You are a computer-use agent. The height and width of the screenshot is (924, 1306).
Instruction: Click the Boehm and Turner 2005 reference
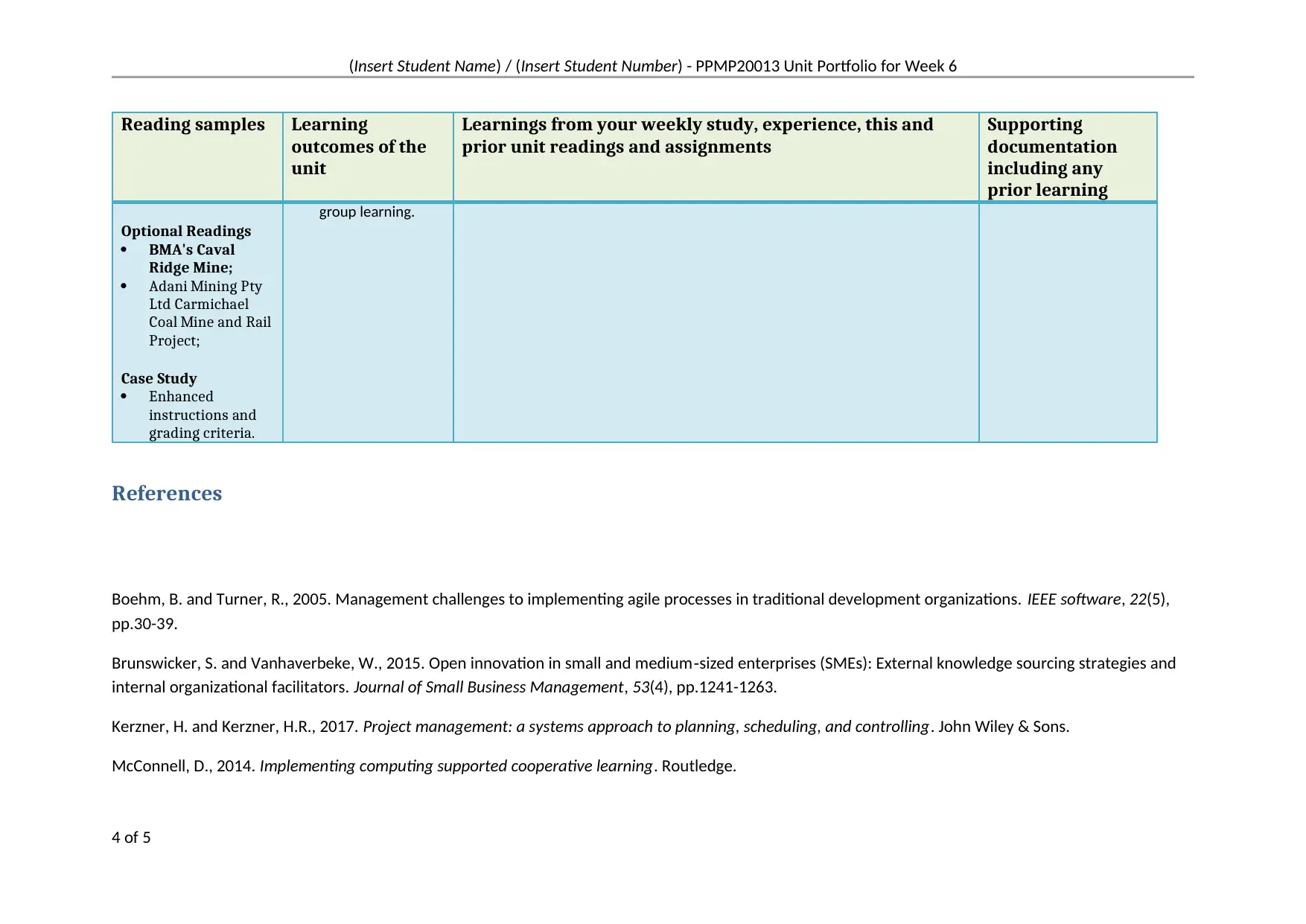coord(640,611)
